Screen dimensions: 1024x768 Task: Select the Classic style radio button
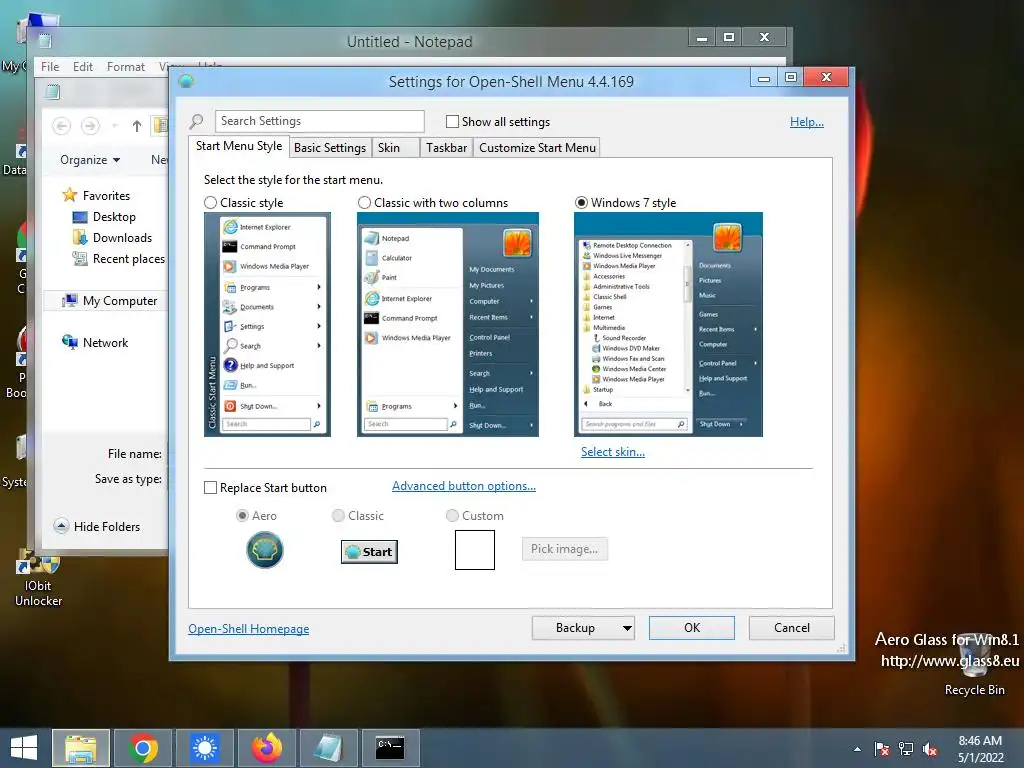210,202
